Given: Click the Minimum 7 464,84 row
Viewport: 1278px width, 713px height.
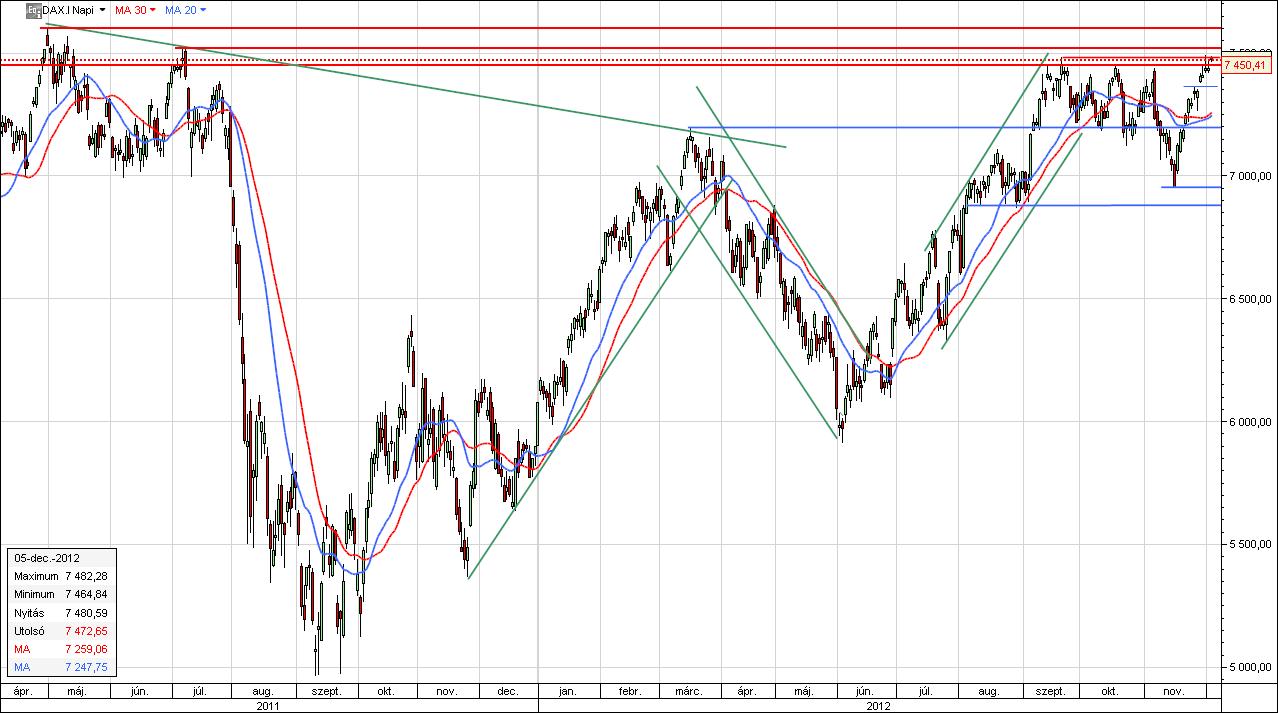Looking at the screenshot, I should (60, 595).
